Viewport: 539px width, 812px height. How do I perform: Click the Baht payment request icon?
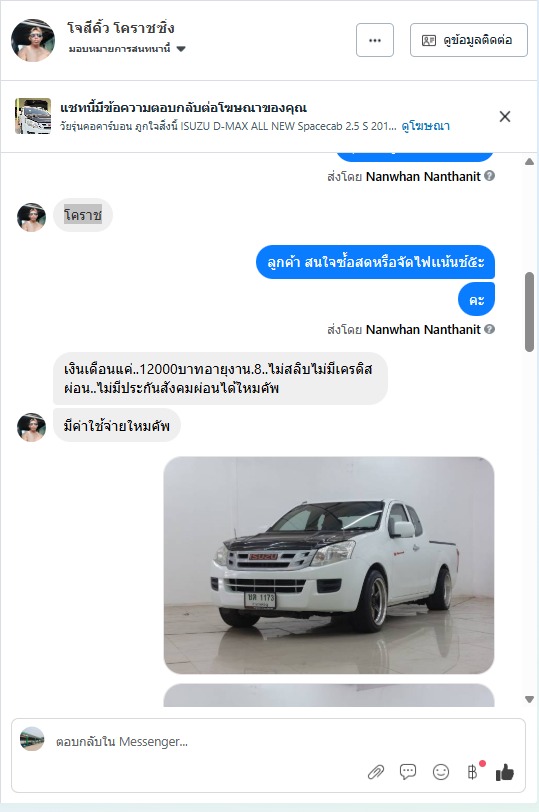coord(473,772)
